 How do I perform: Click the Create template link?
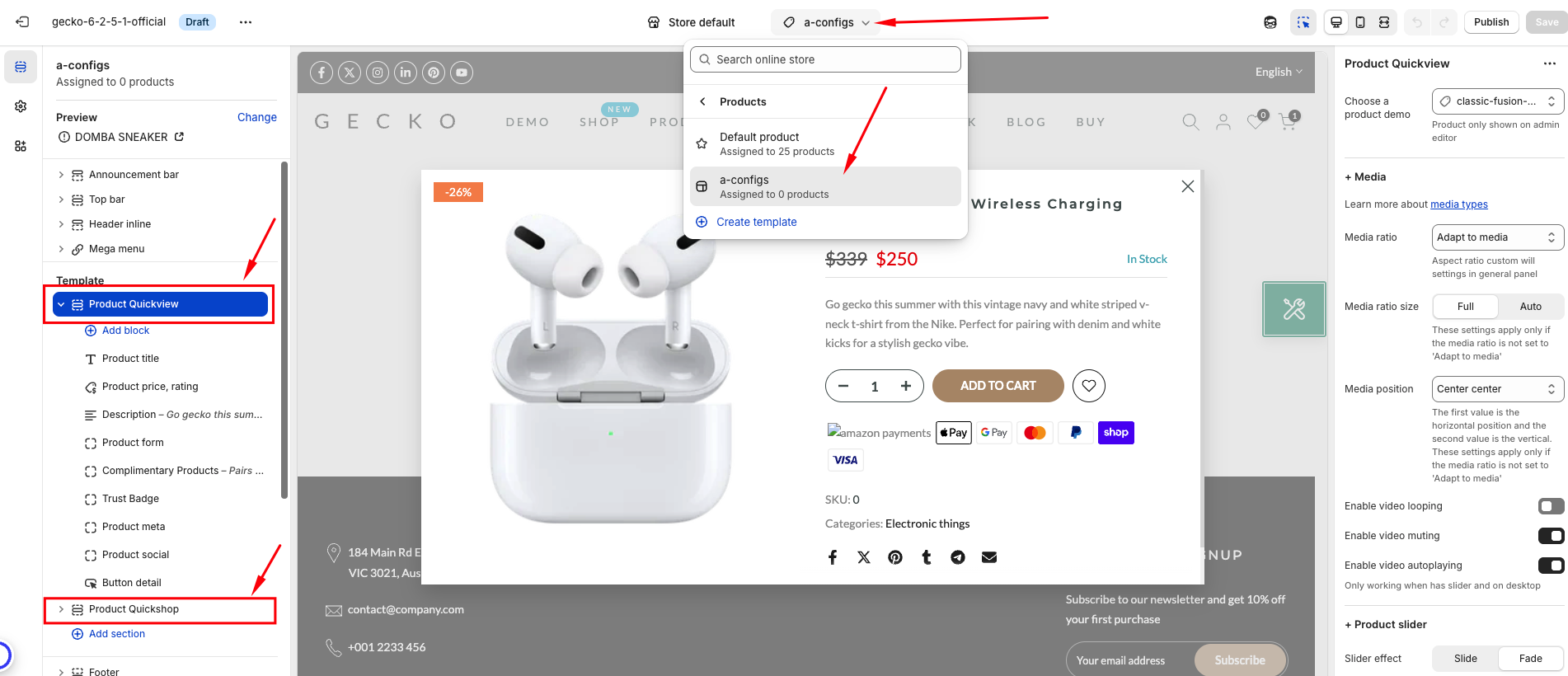756,222
